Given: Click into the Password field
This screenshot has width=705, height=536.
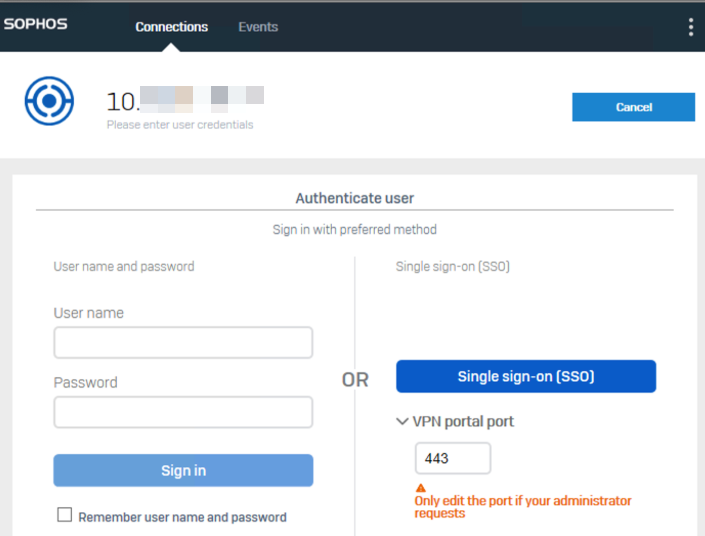Looking at the screenshot, I should (183, 412).
